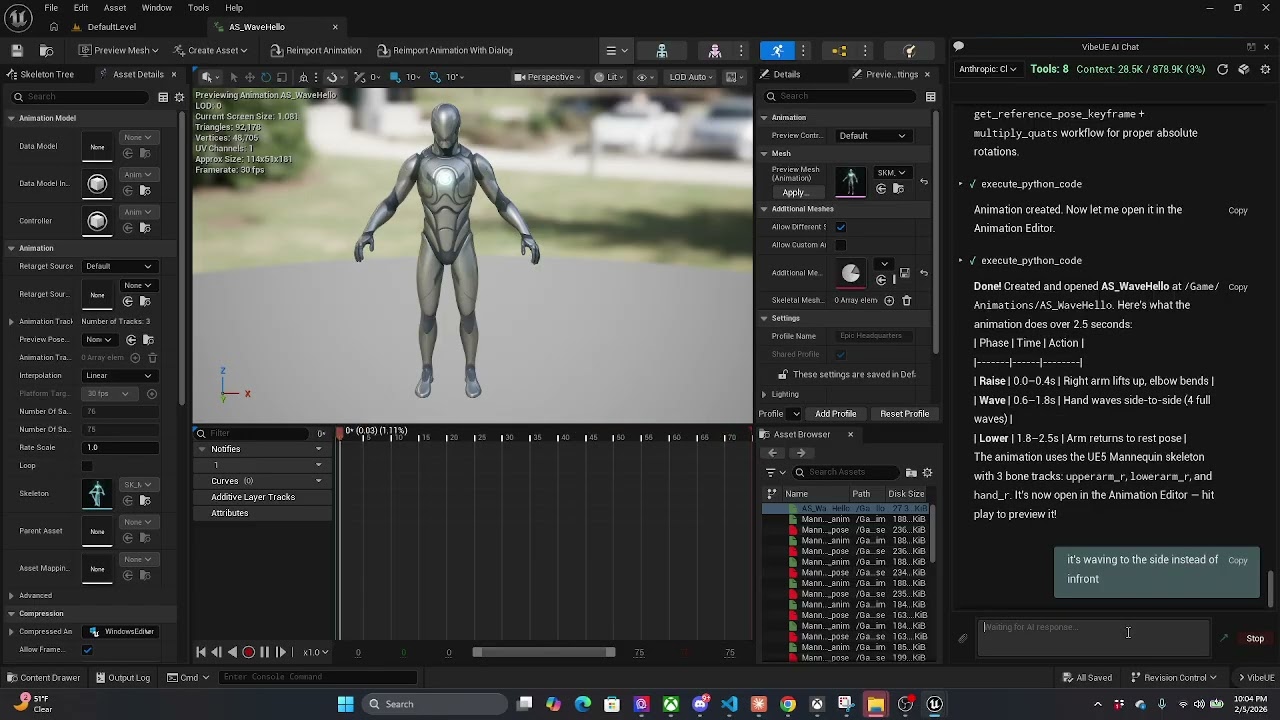This screenshot has height=720, width=1280.
Task: Open the Preview Controller Default dropdown
Action: click(x=873, y=136)
